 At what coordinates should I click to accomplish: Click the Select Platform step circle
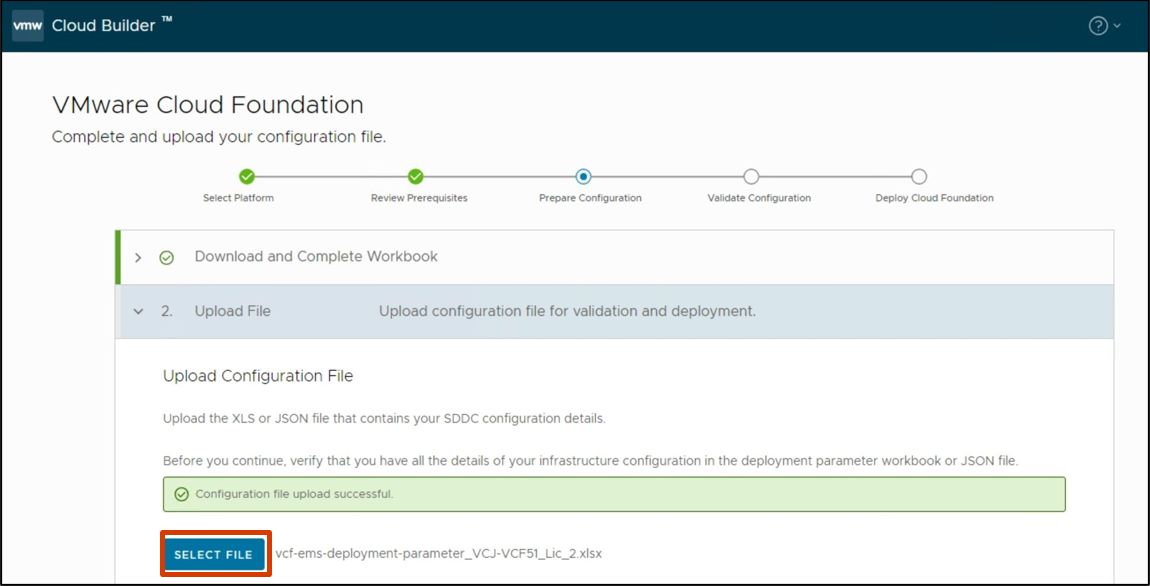coord(247,177)
